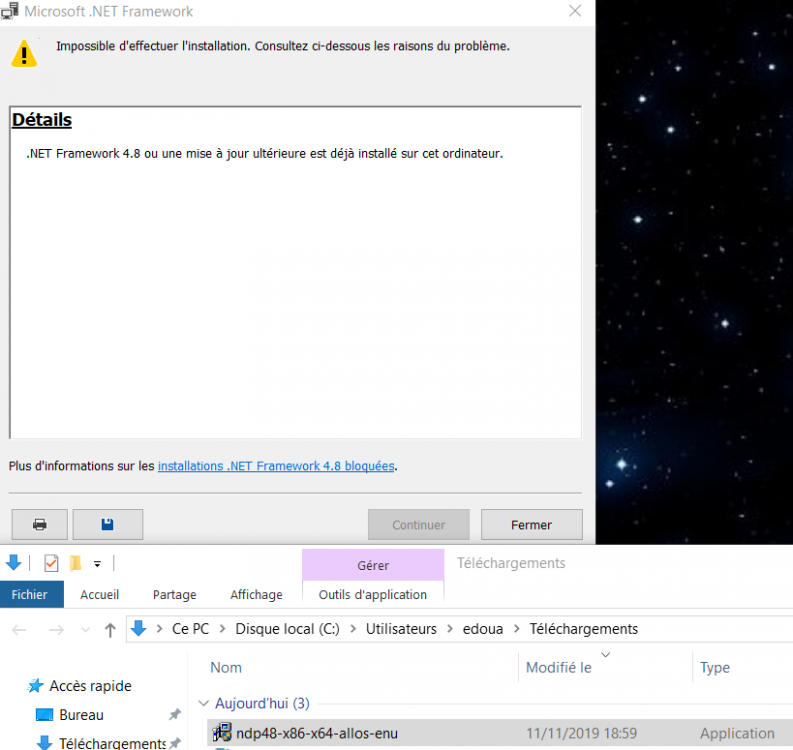Click the yellow warning triangle icon
793x750 pixels.
(24, 54)
